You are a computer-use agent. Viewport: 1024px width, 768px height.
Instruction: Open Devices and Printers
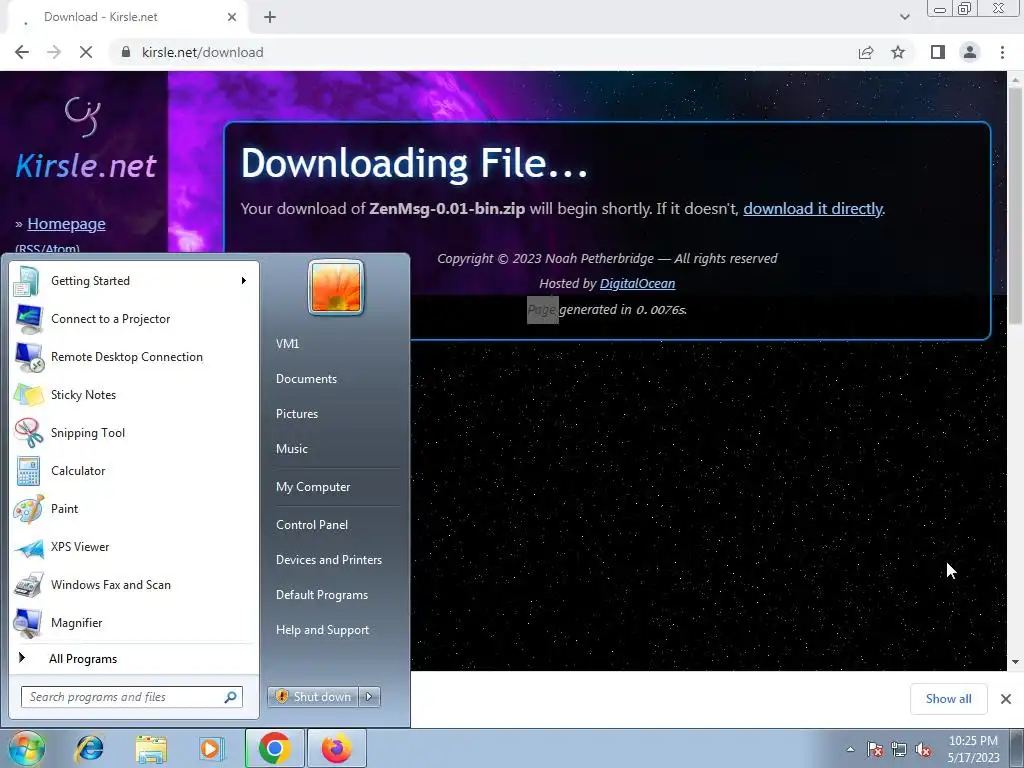(328, 560)
